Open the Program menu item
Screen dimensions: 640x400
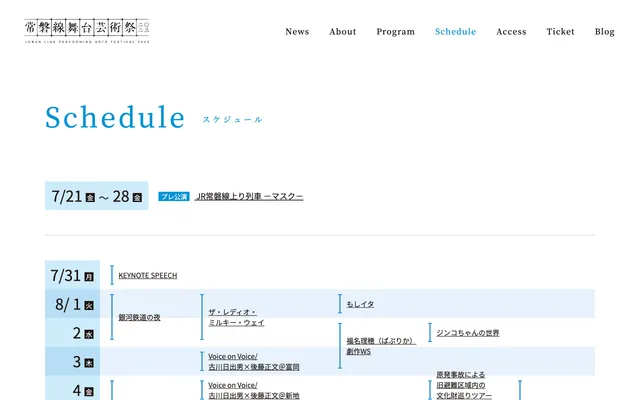[396, 32]
